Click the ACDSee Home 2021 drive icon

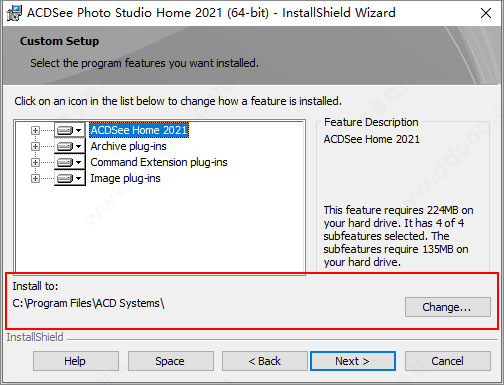click(x=65, y=130)
